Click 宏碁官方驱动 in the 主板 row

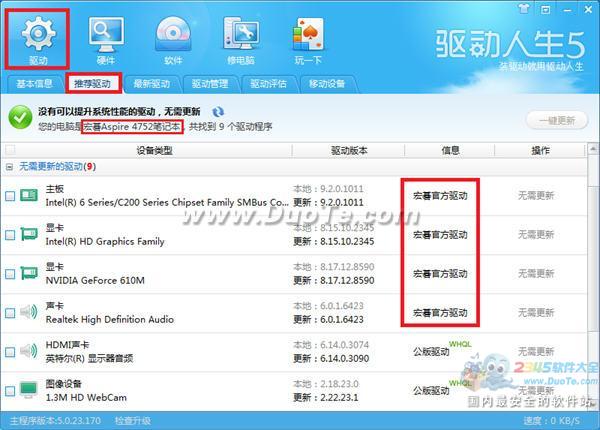click(x=440, y=195)
